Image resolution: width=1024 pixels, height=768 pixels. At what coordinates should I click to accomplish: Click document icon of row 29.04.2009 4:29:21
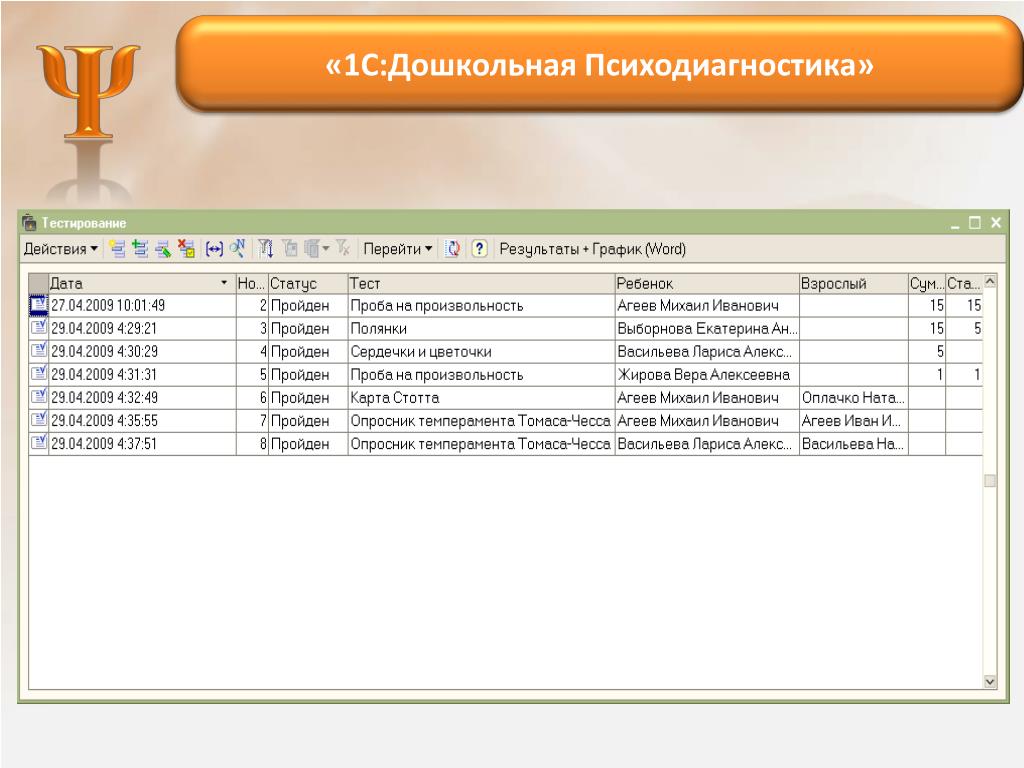coord(39,328)
